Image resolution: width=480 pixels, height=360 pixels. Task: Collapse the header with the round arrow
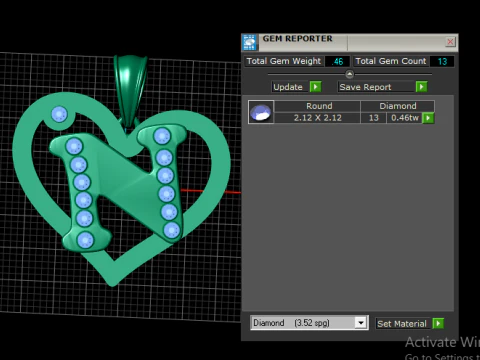coord(349,74)
